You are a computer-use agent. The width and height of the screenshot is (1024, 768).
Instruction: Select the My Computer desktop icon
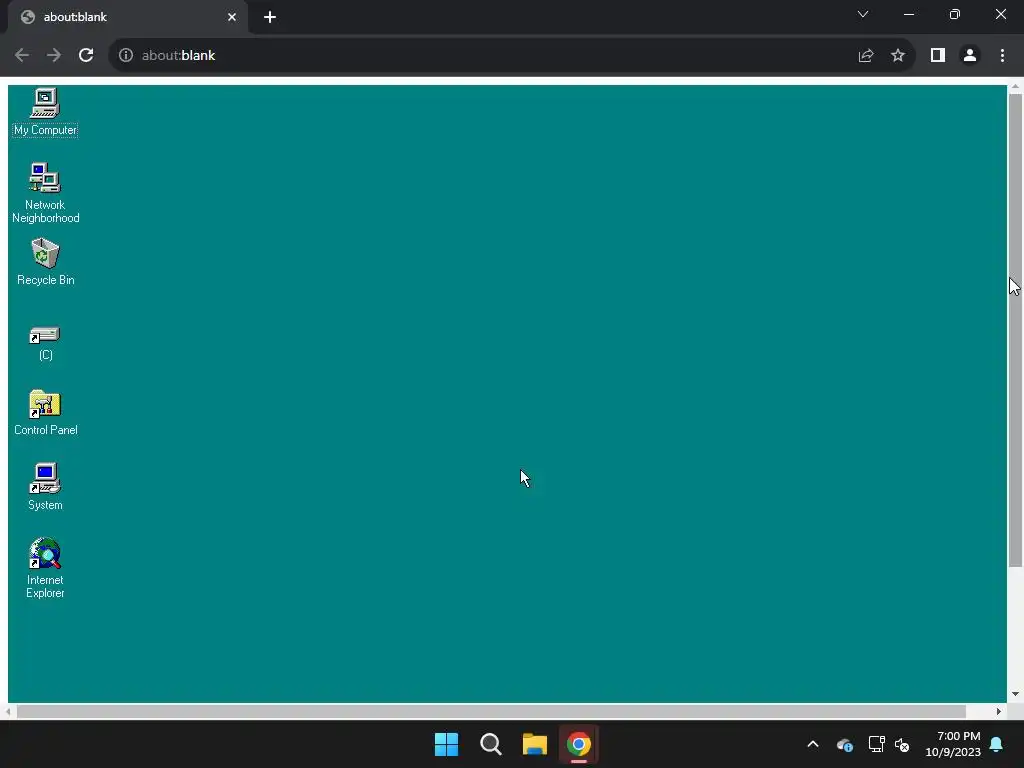[x=45, y=112]
